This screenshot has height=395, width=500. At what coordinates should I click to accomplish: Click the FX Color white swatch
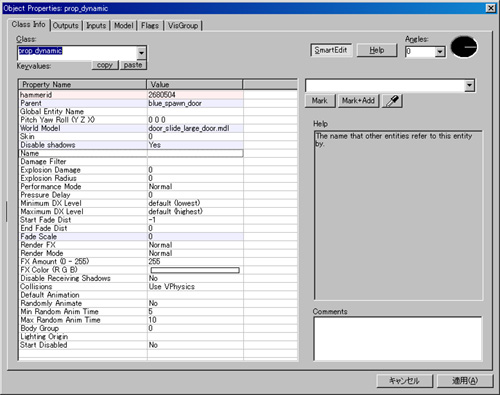195,270
